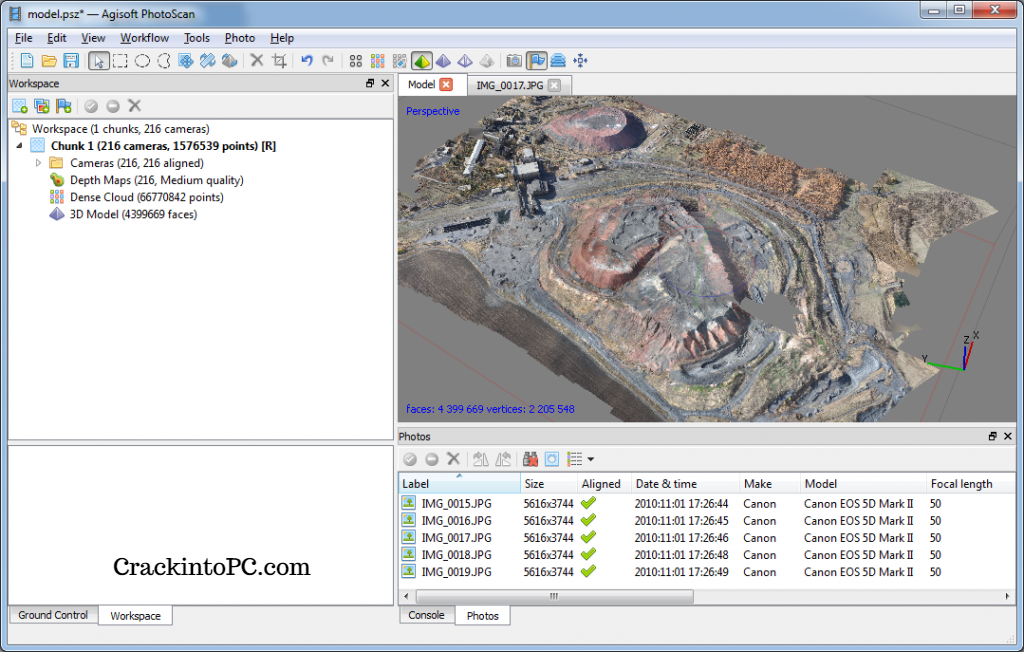Switch to Wireframe model view

(465, 61)
